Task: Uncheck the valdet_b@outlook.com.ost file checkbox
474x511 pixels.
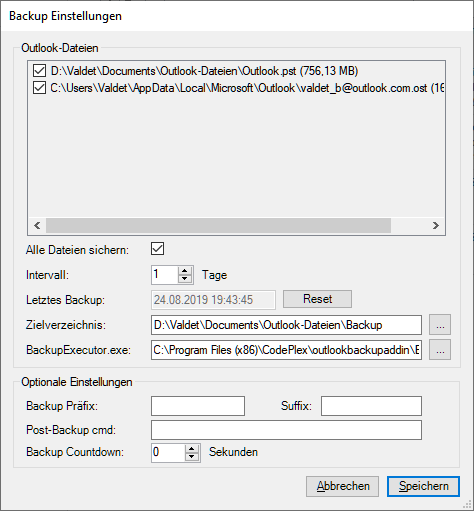Action: [39, 88]
